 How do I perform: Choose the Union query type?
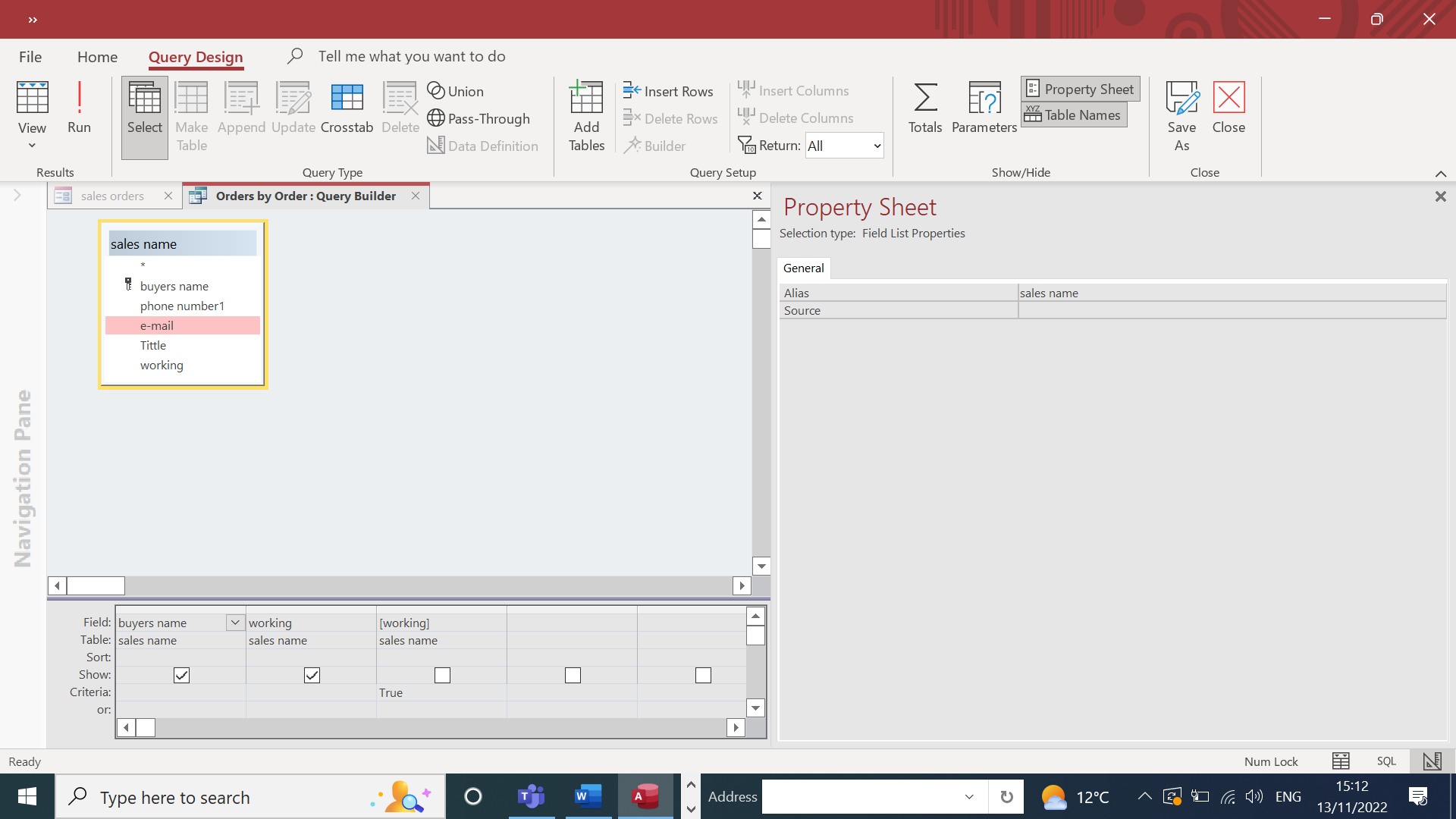pos(456,91)
